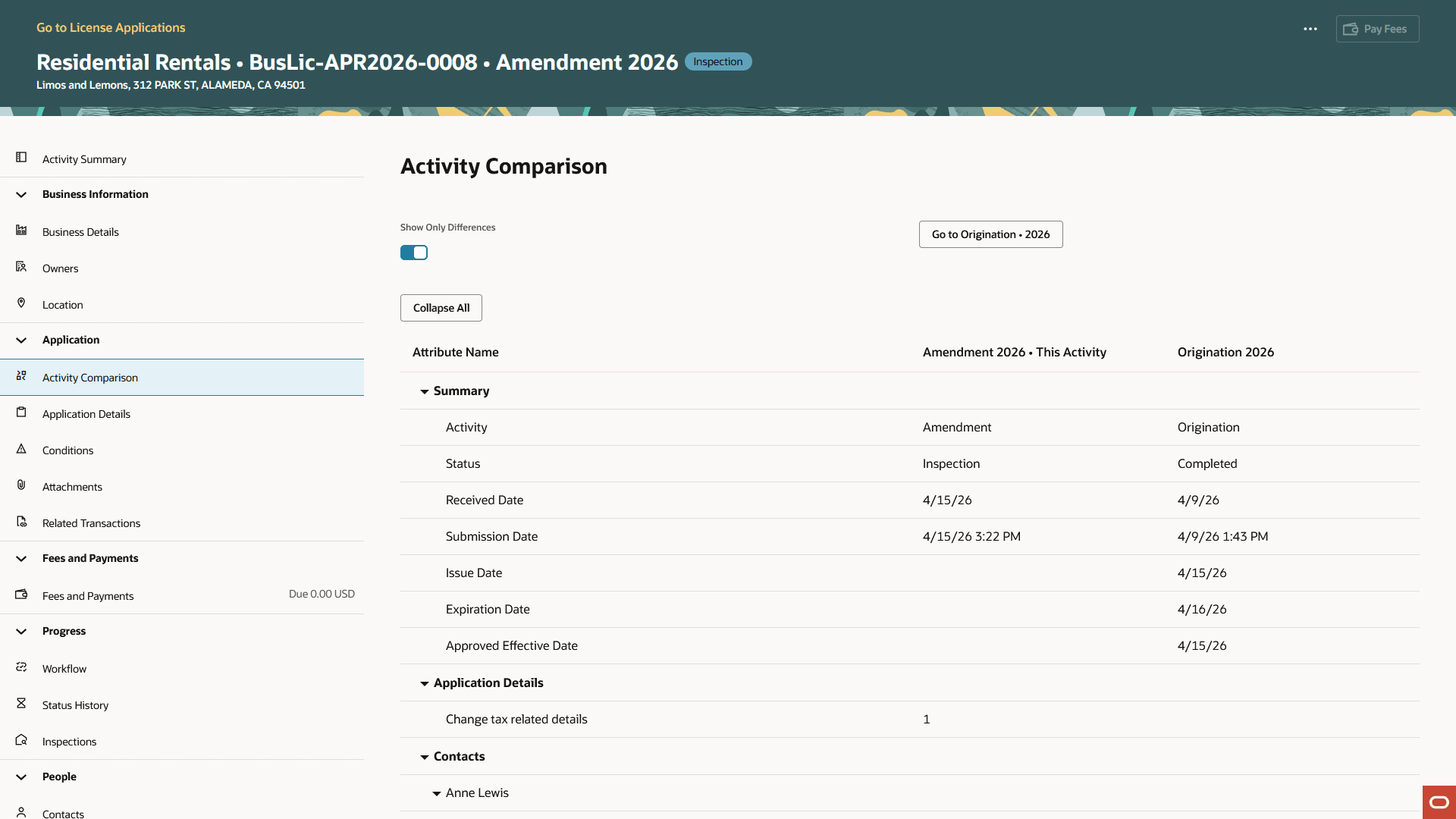Viewport: 1456px width, 819px height.
Task: Click the '4/9/26 1:43 PM' submission value
Action: [x=1222, y=536]
